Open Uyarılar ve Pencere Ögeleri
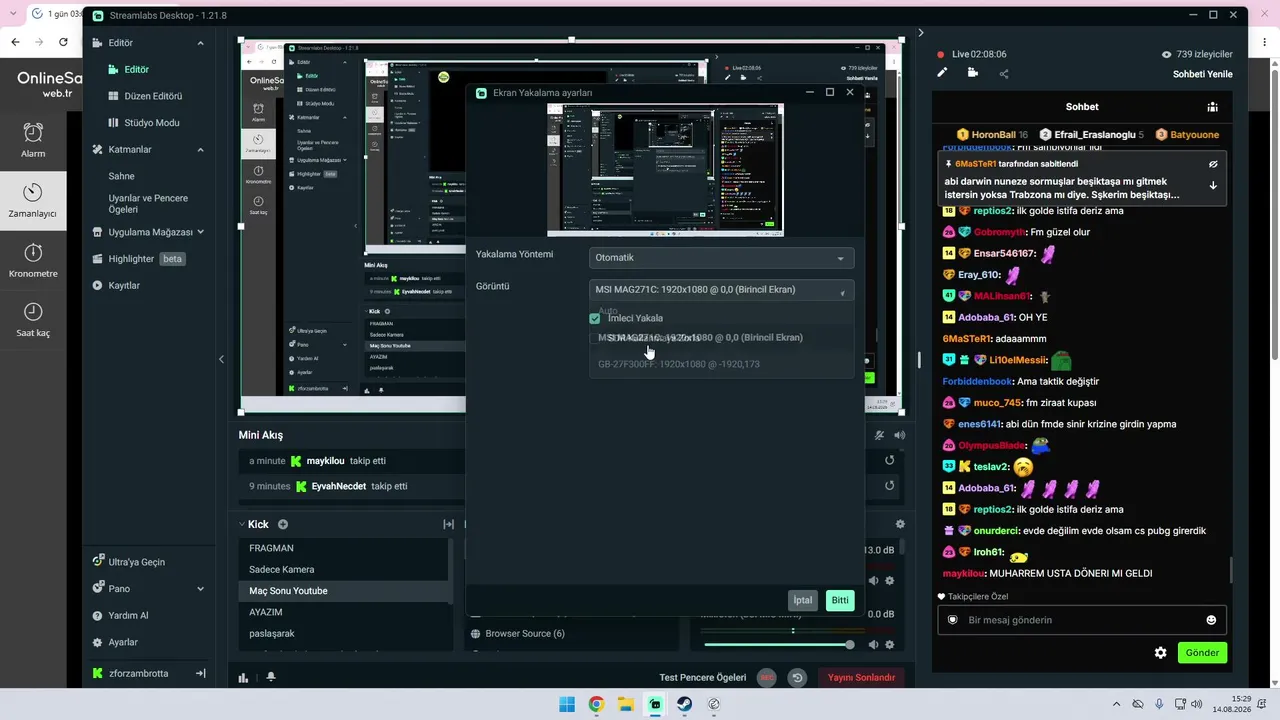Viewport: 1280px width, 720px height. (x=148, y=203)
